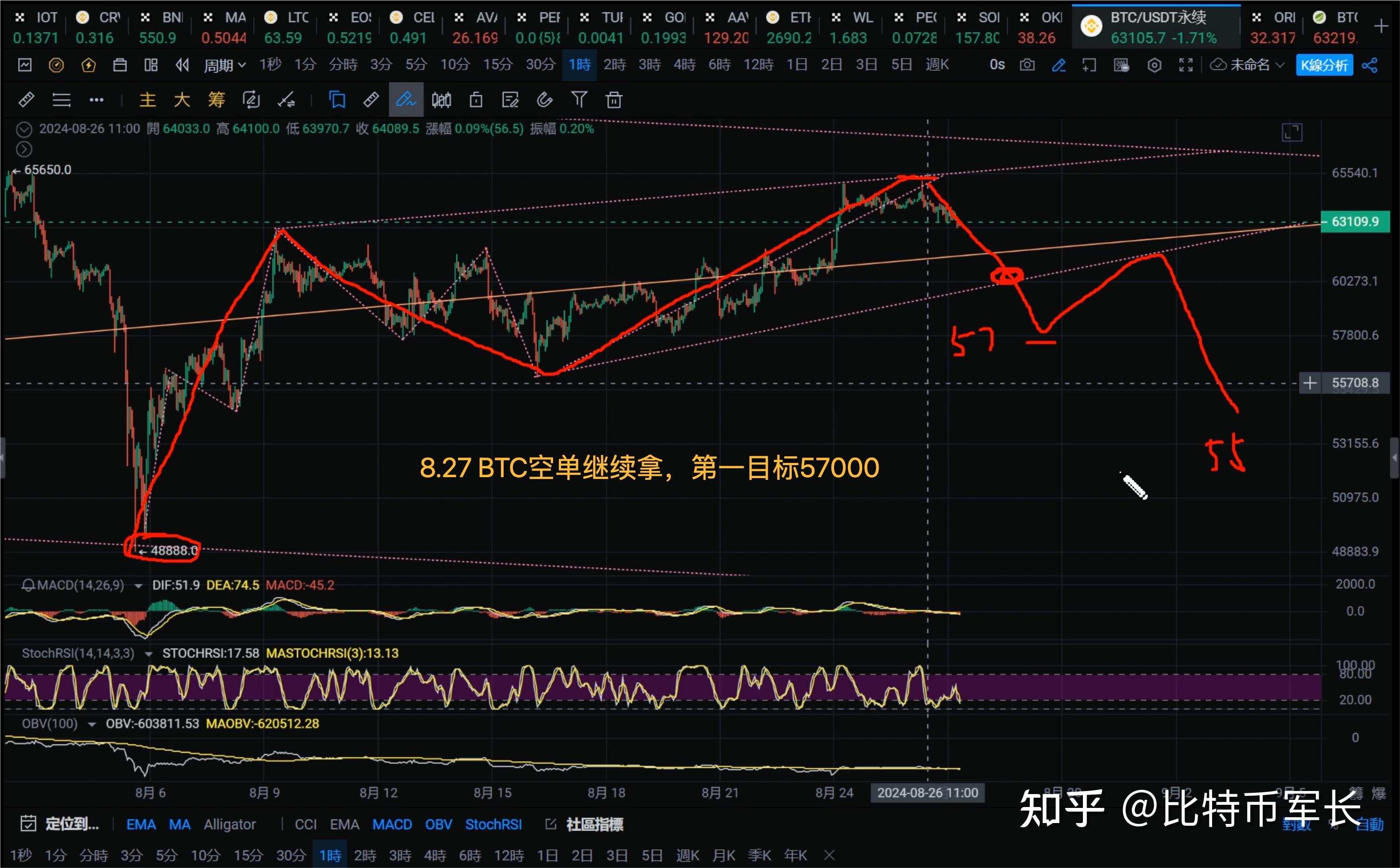
Task: Open the 周期 period dropdown
Action: [x=224, y=64]
